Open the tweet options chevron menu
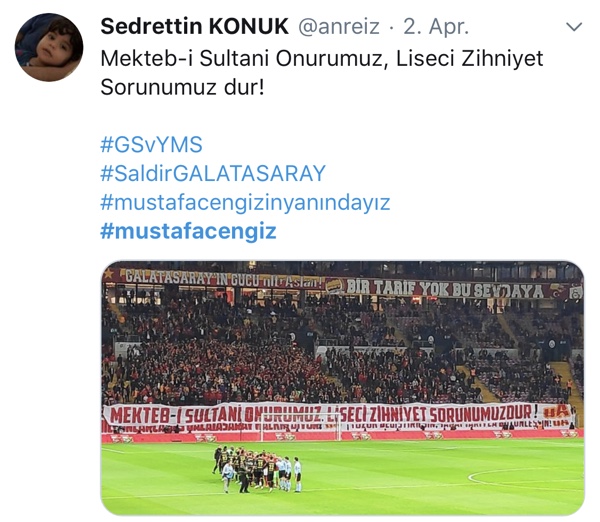The image size is (600, 522). 574,27
